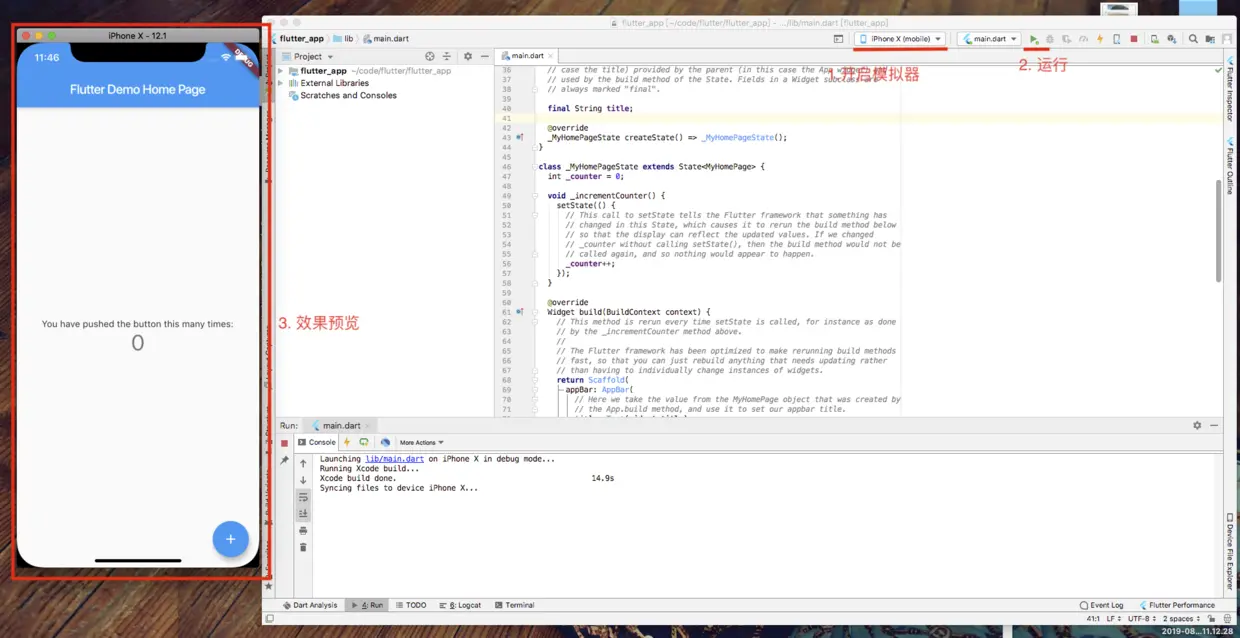Open Flutter Performance in the status bar
Viewport: 1240px width, 638px height.
point(1176,605)
